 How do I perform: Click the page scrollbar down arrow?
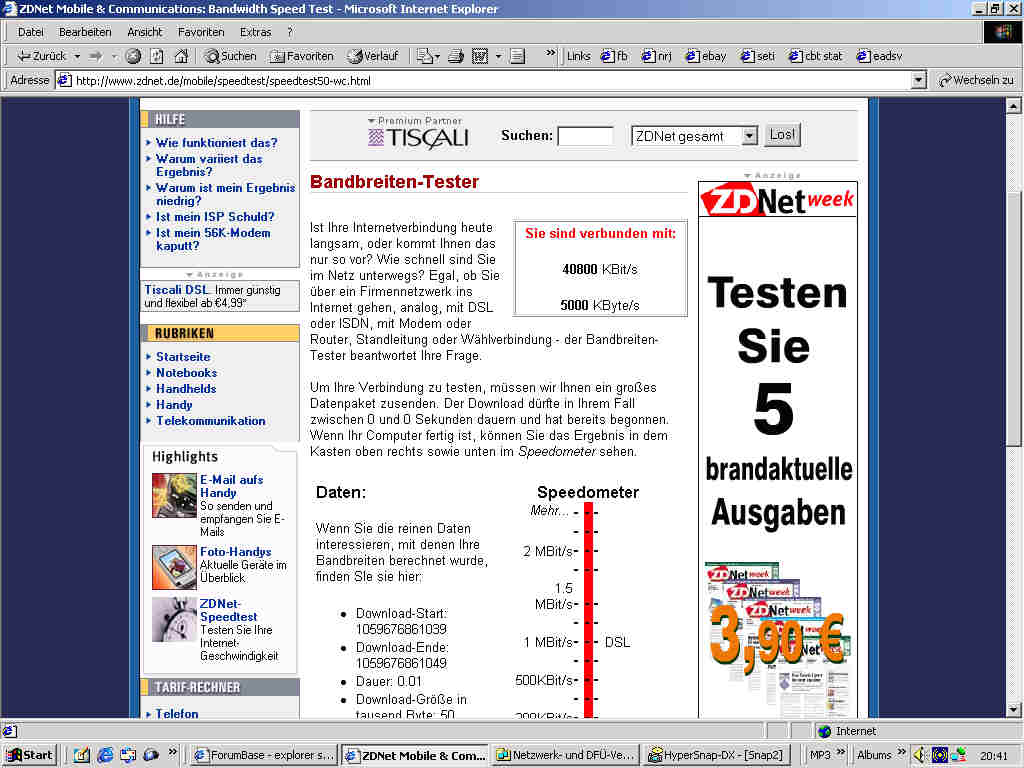[x=1013, y=709]
